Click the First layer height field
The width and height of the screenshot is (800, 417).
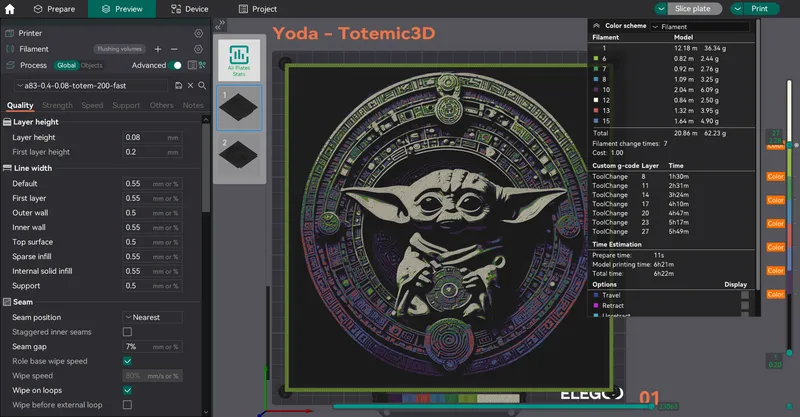pos(153,152)
